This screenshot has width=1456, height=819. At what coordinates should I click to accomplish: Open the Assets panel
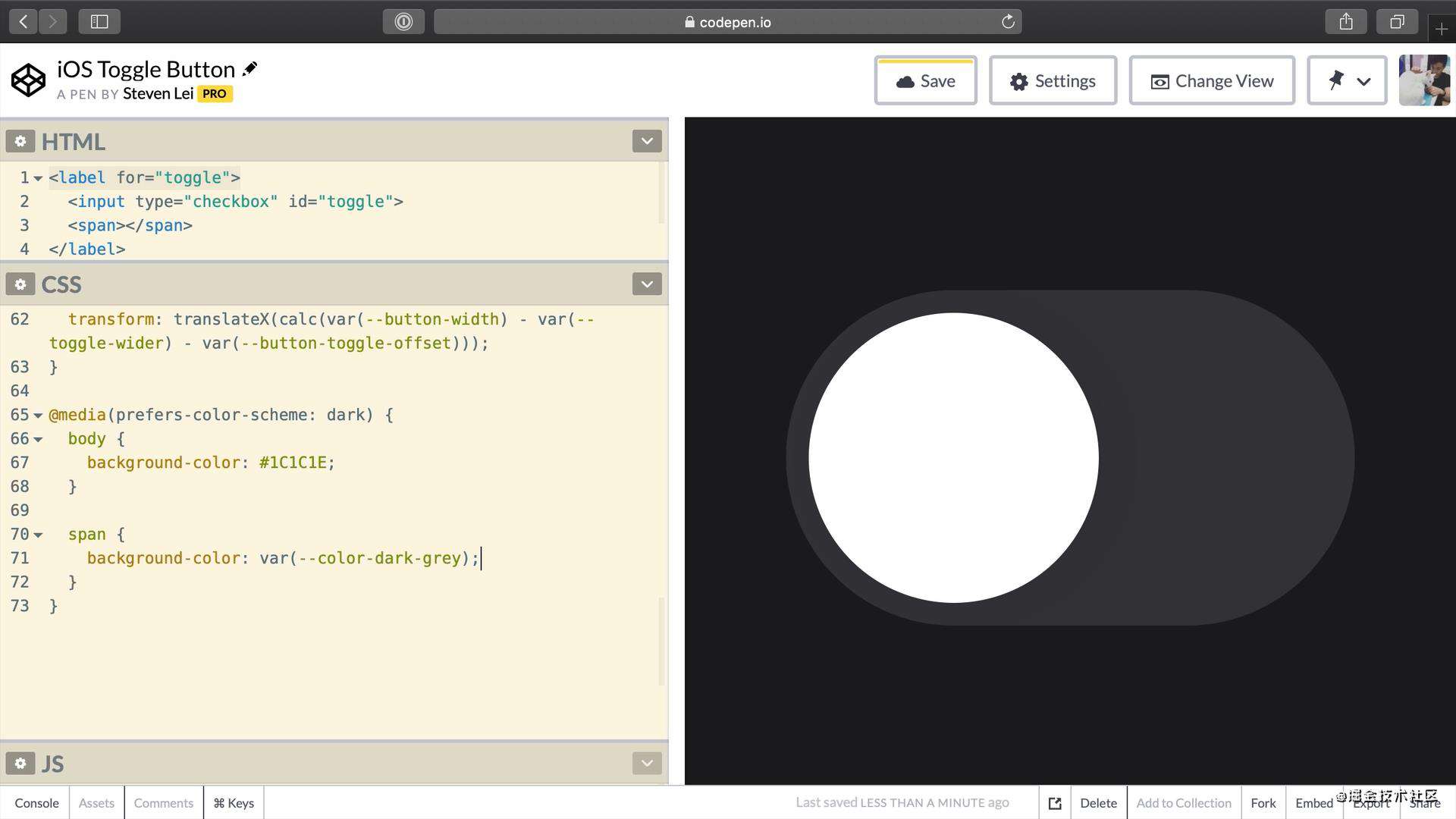(x=96, y=803)
